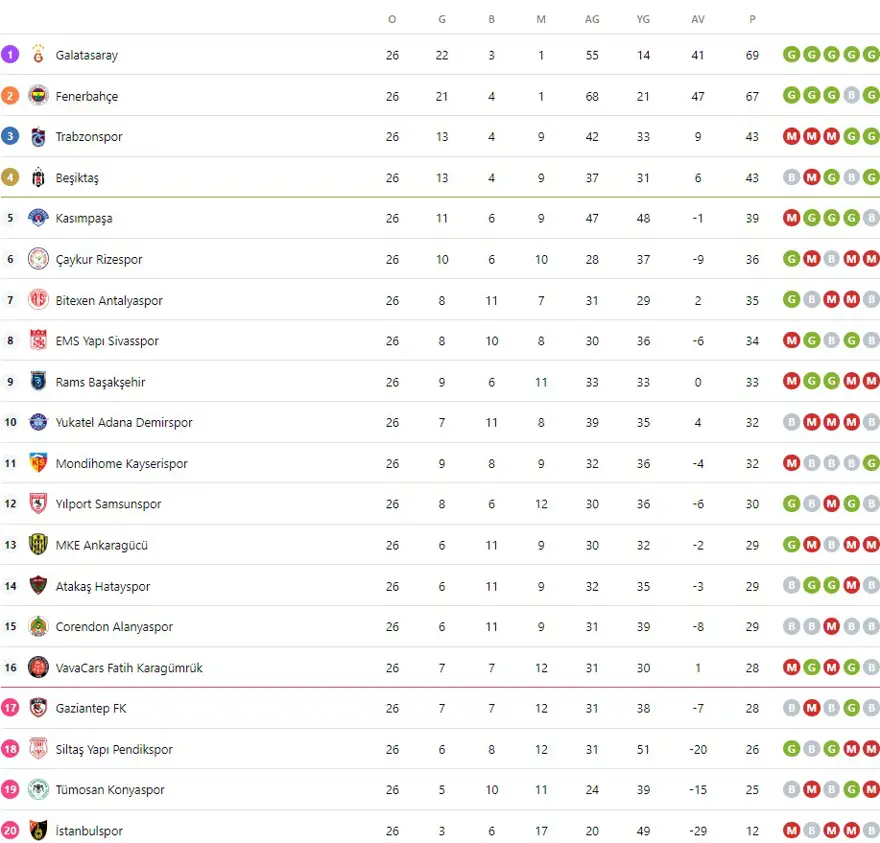Click Çaykur Rizespor's round logo
Screen dimensions: 880x843
pos(38,259)
